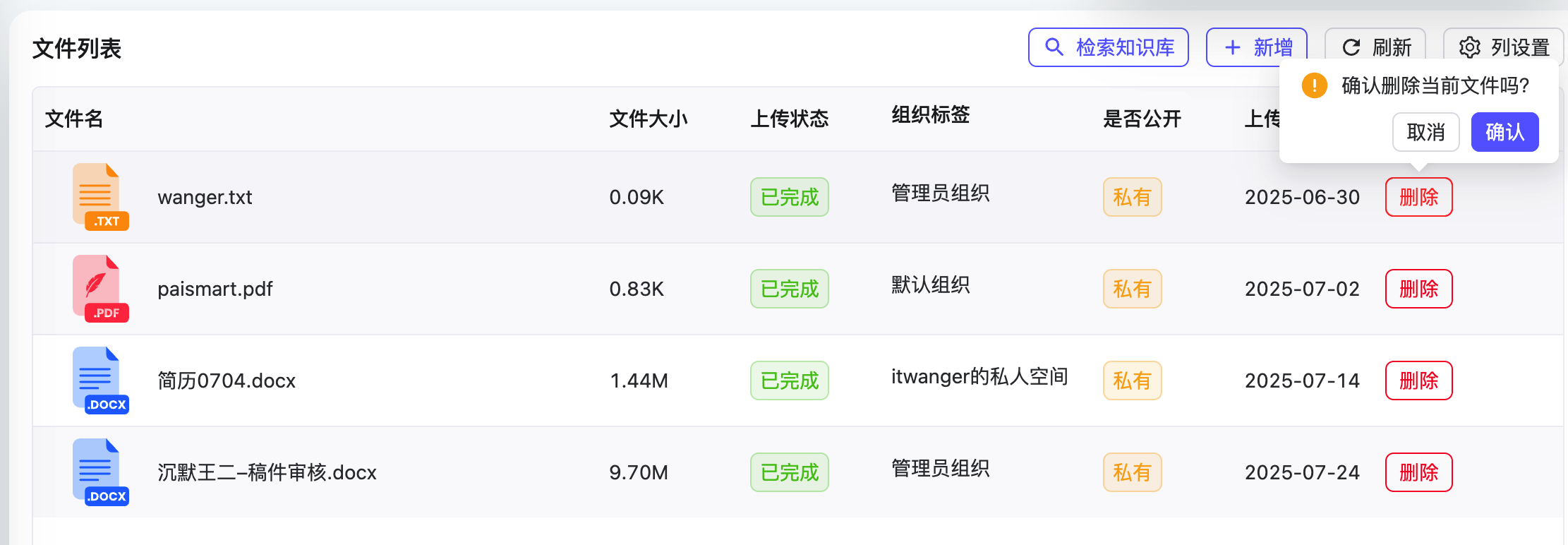Delete the paismart.pdf file
This screenshot has width=1568, height=545.
1418,289
